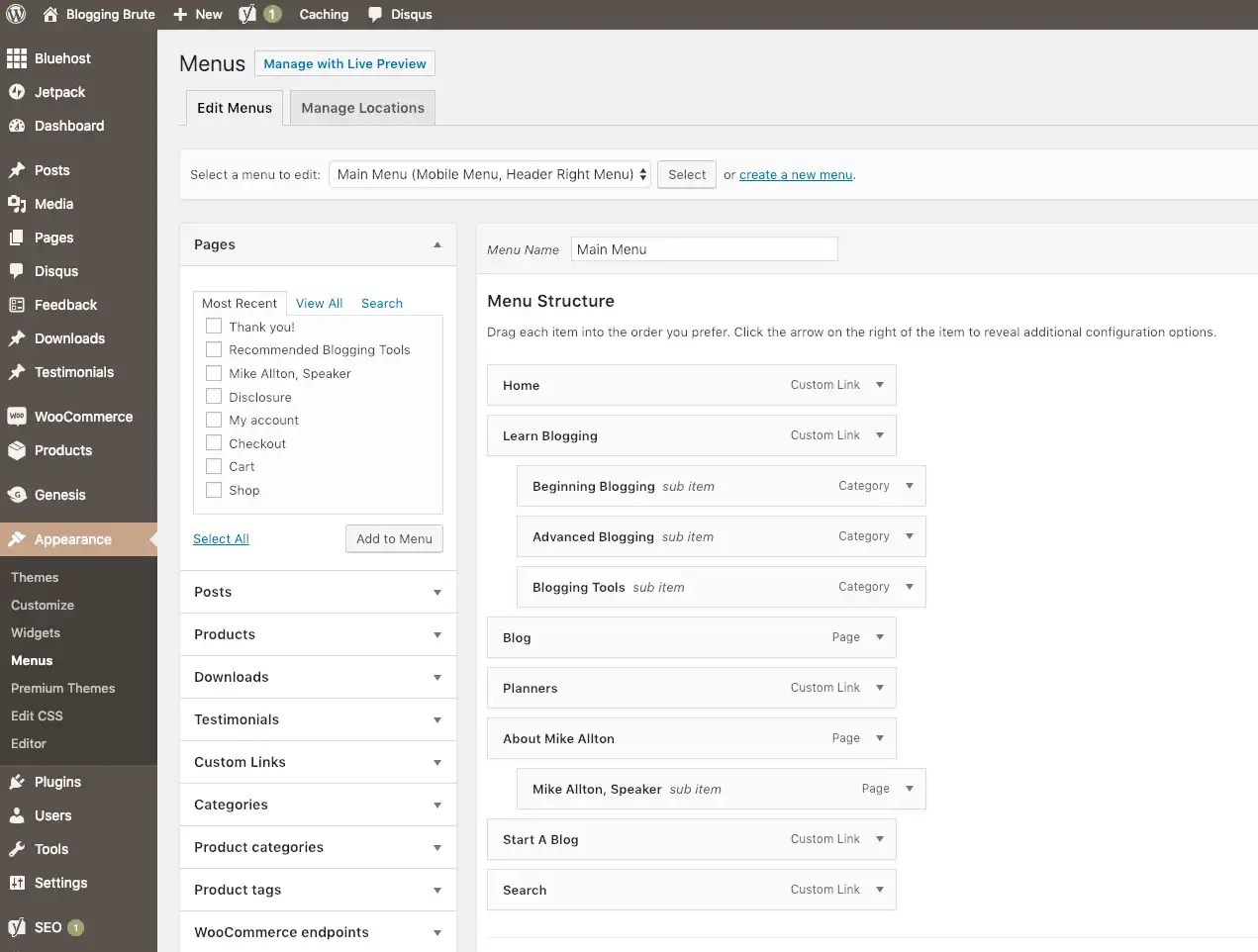Tick the Cart page checkbox
Viewport: 1258px width, 952px height.
(x=214, y=466)
